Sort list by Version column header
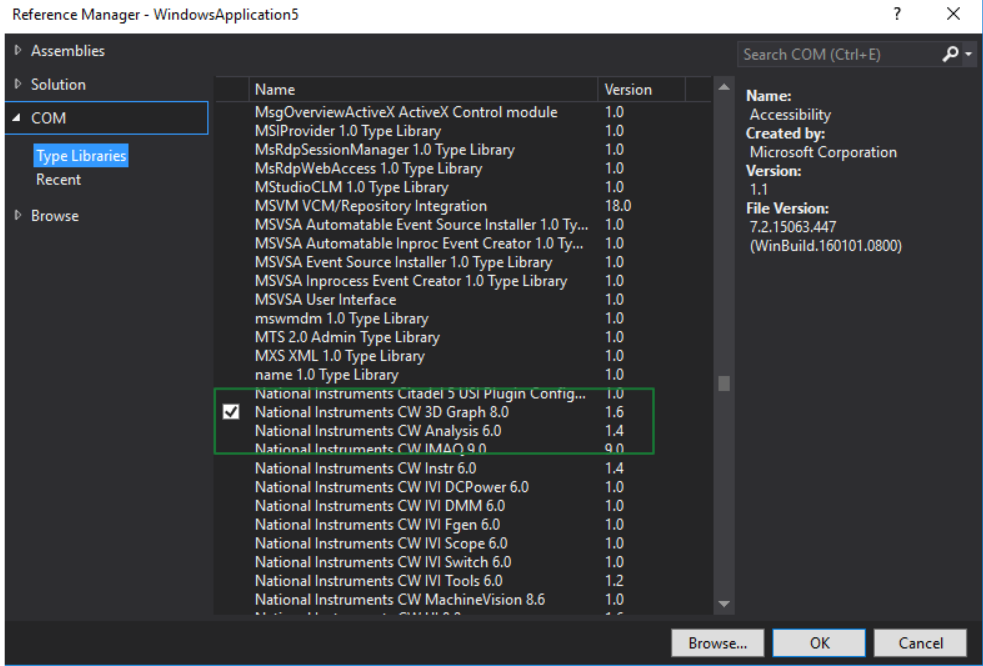 click(641, 90)
